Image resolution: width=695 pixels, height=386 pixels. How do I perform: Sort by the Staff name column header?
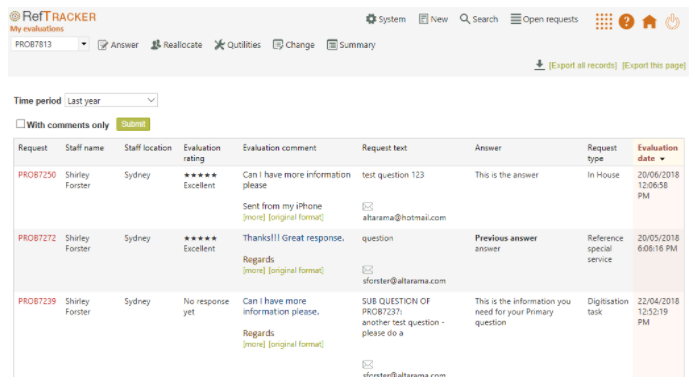click(x=85, y=148)
